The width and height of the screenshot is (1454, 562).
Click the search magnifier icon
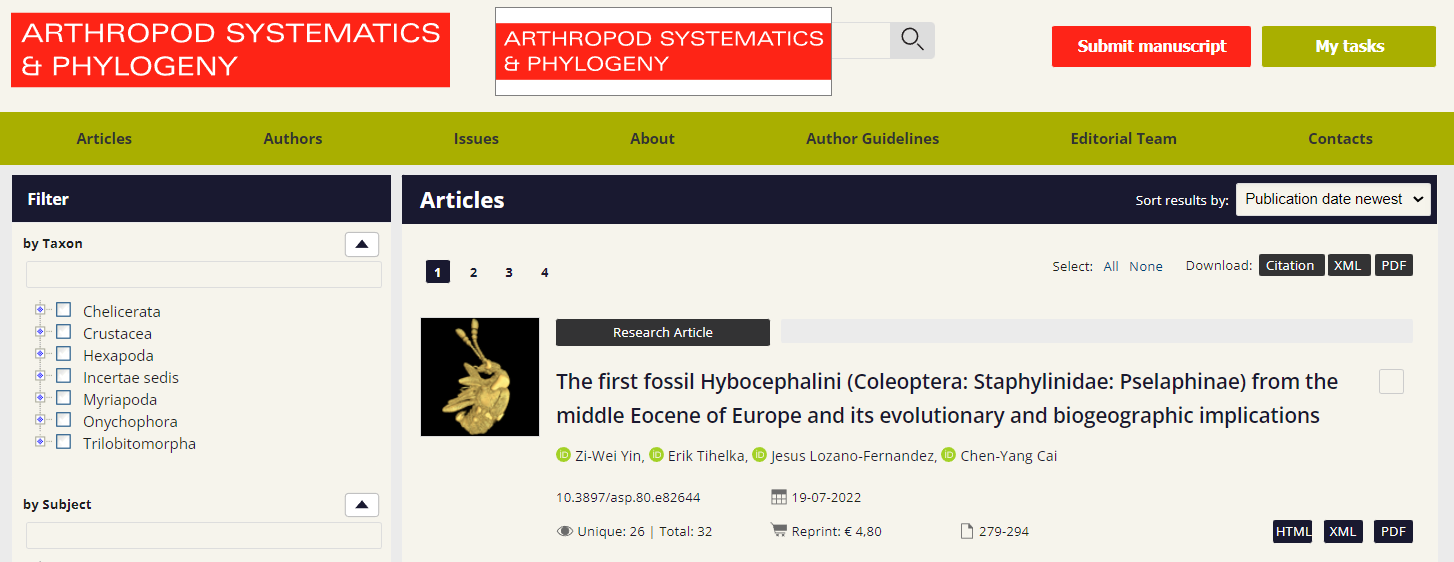click(x=911, y=40)
